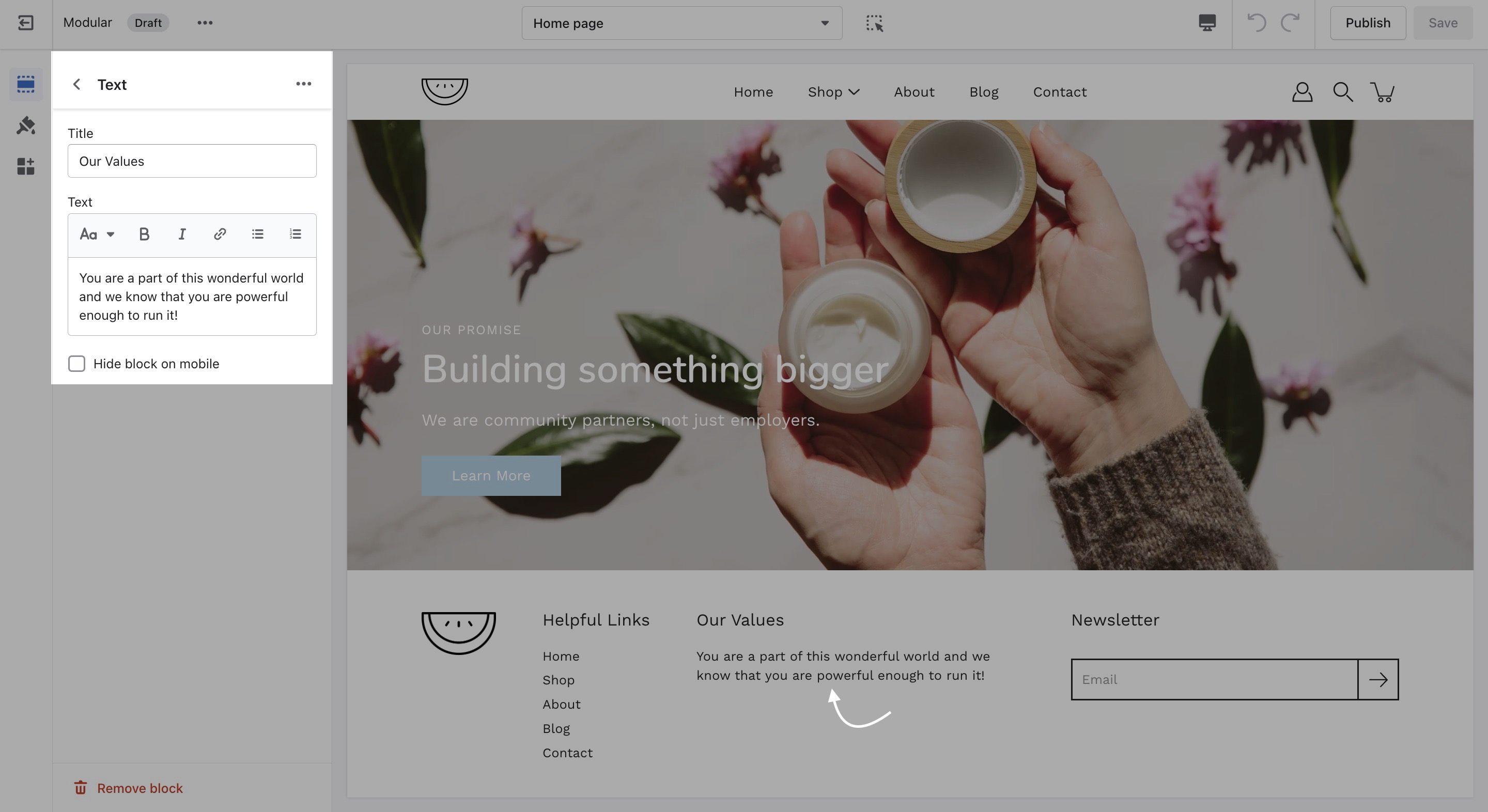1488x812 pixels.
Task: Open the Text block options menu
Action: click(304, 84)
